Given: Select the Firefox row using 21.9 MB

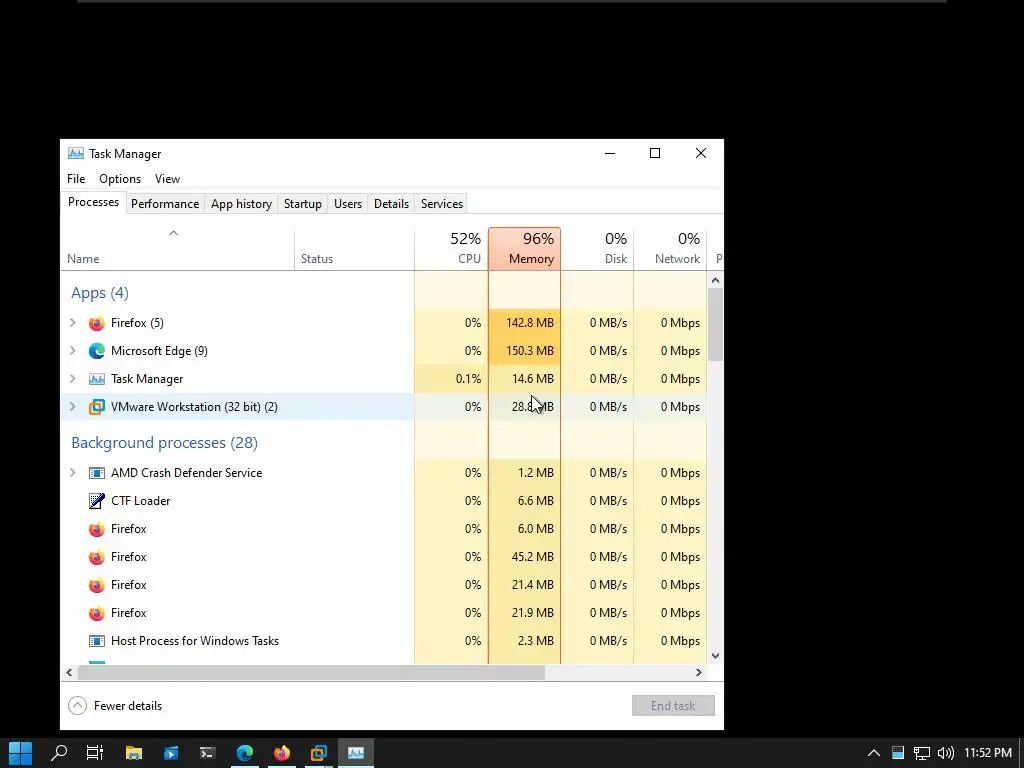Looking at the screenshot, I should point(384,613).
